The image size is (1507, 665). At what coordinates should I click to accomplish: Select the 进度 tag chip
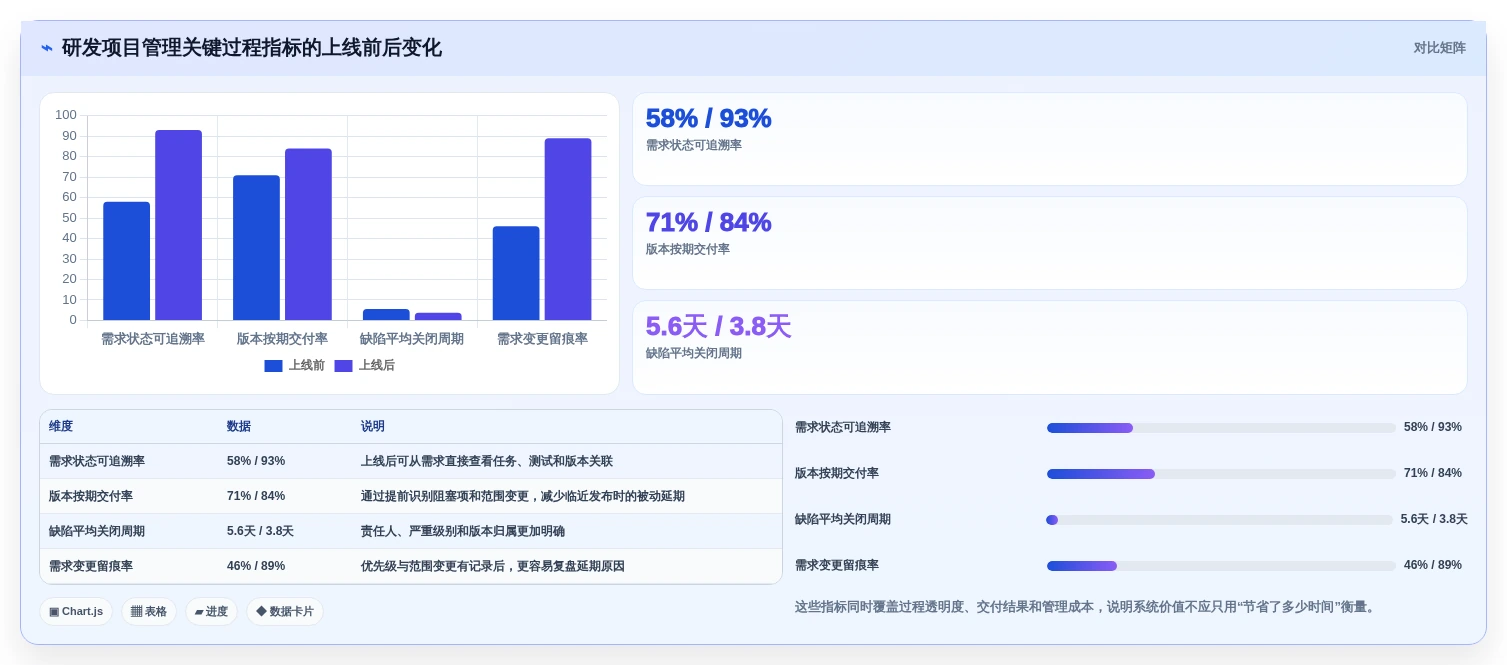pos(211,611)
